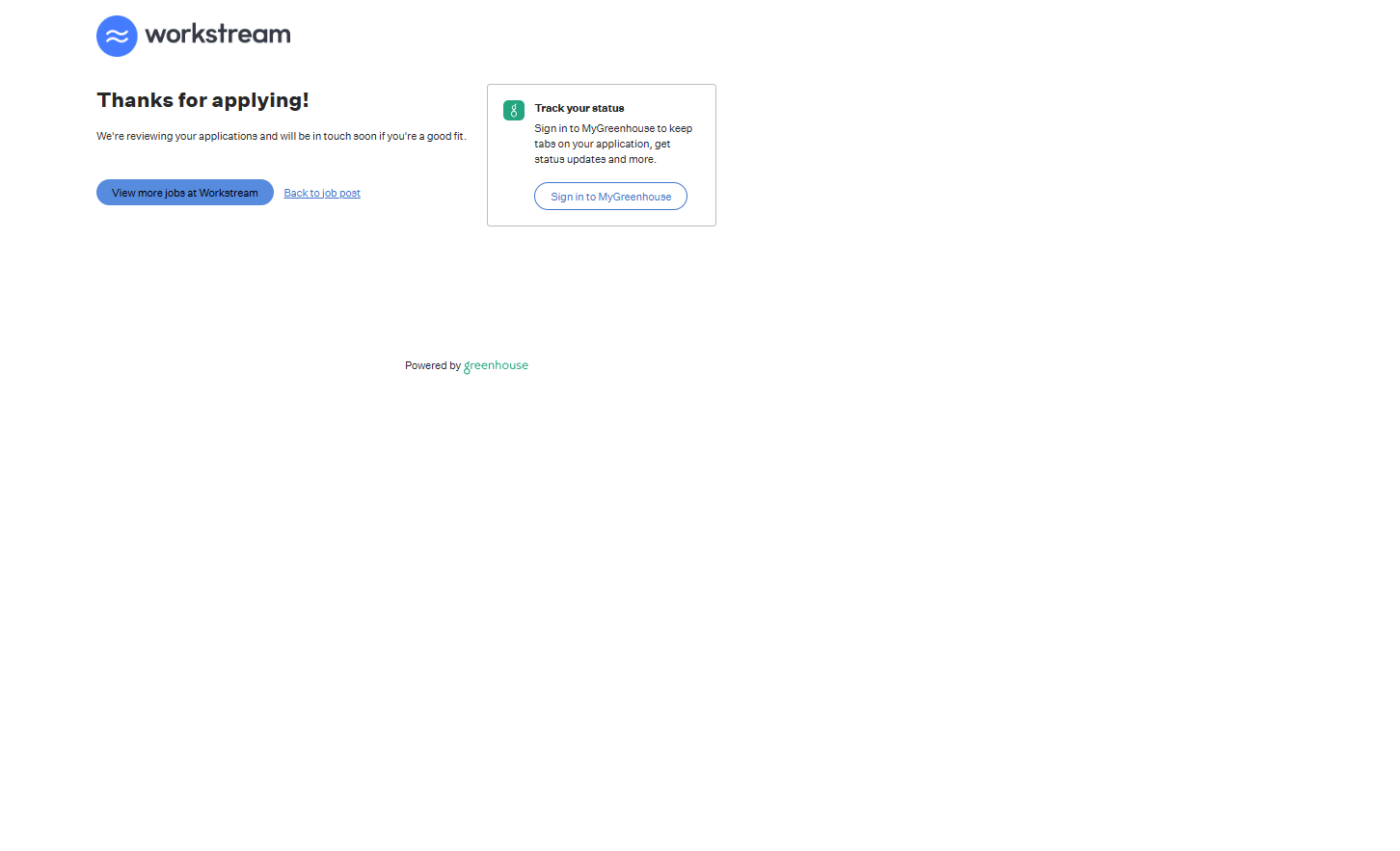Click the word "applying!" in the main heading
Viewport: 1400px width, 851px height.
[x=260, y=100]
